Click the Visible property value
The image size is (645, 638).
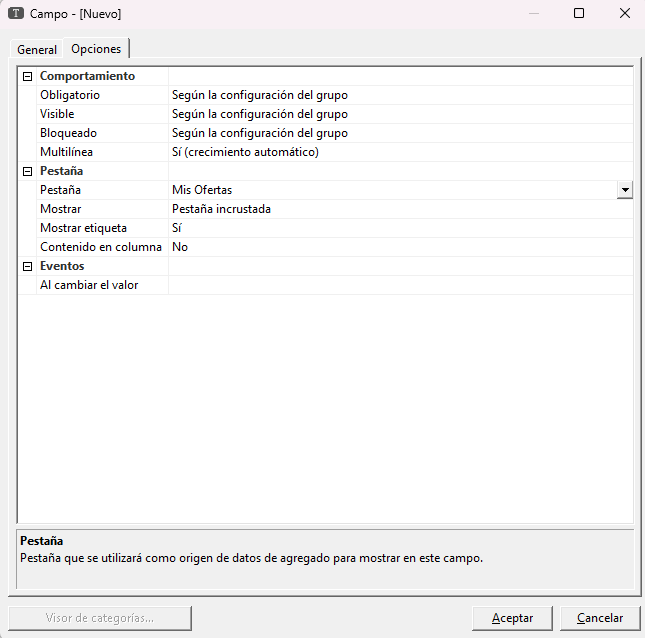coord(260,114)
